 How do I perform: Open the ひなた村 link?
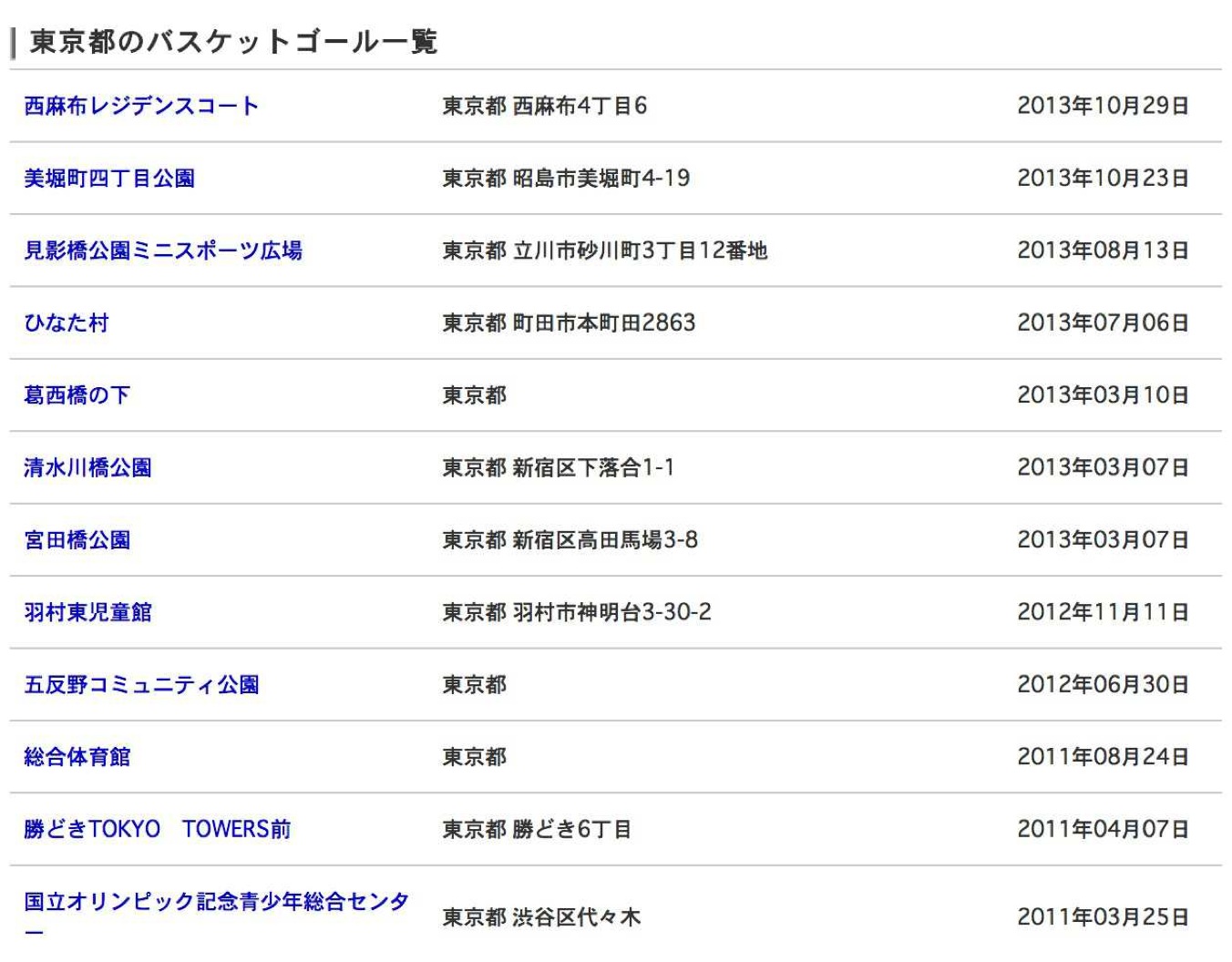[67, 322]
